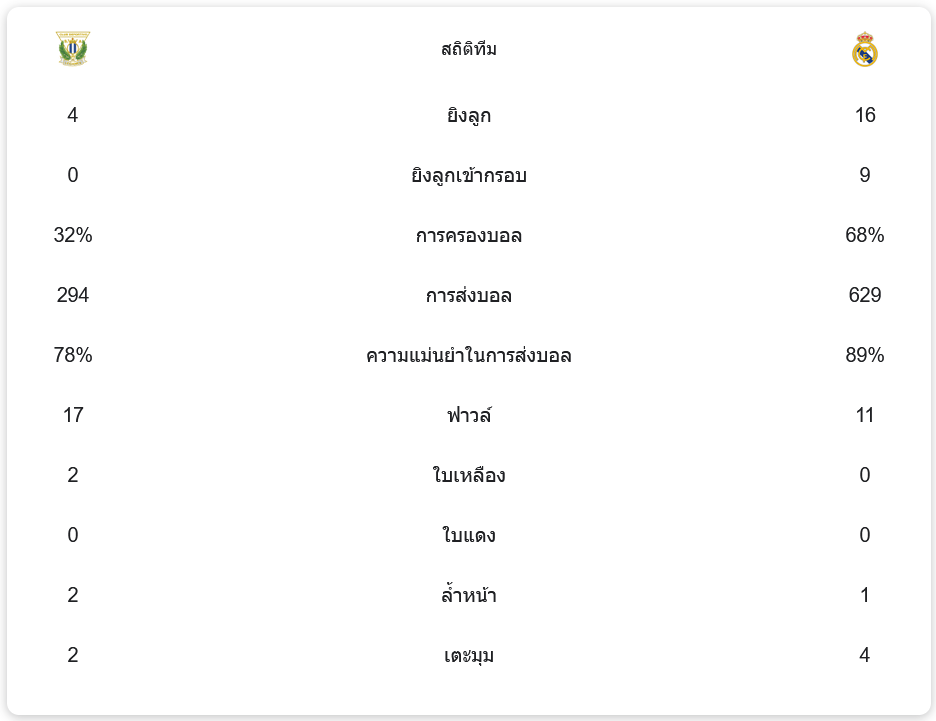Click the Real Madrid crest icon

point(865,49)
